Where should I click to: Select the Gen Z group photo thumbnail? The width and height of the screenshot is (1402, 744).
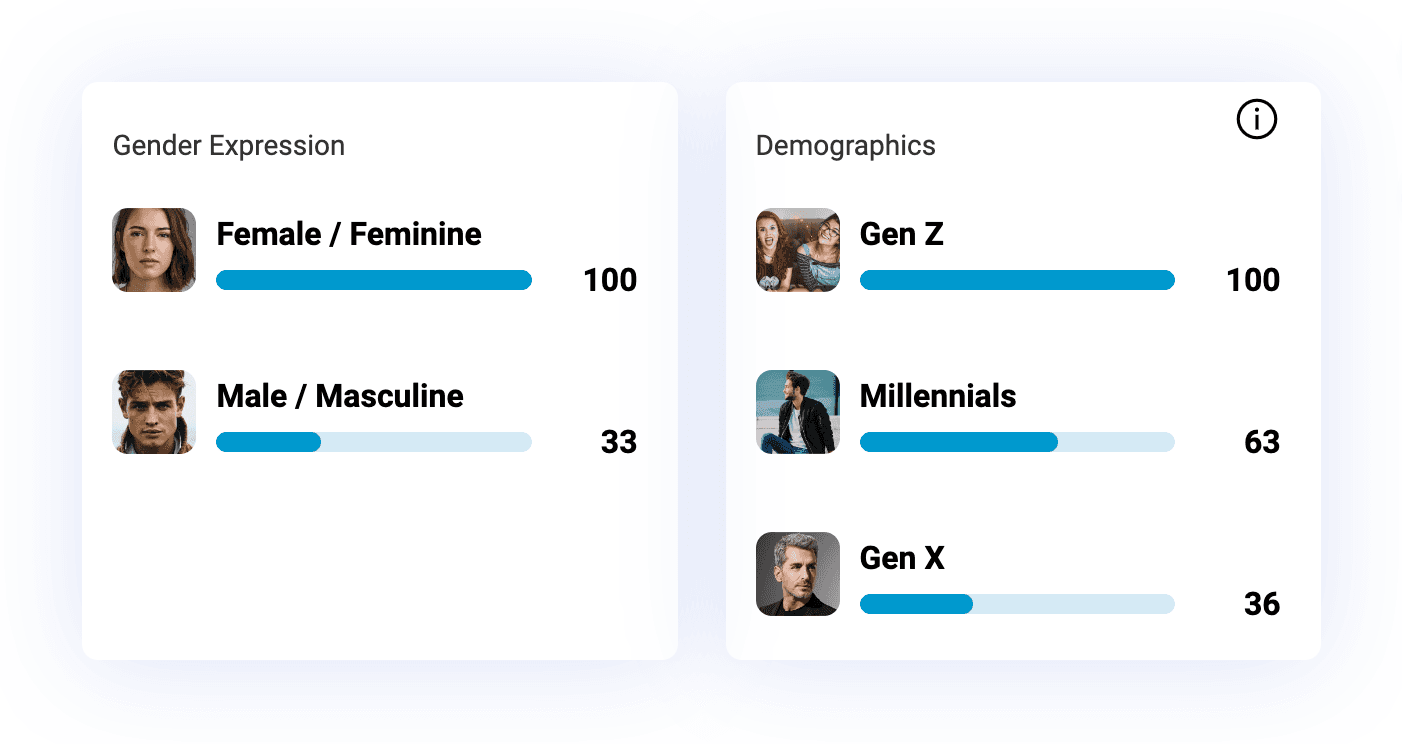click(797, 250)
